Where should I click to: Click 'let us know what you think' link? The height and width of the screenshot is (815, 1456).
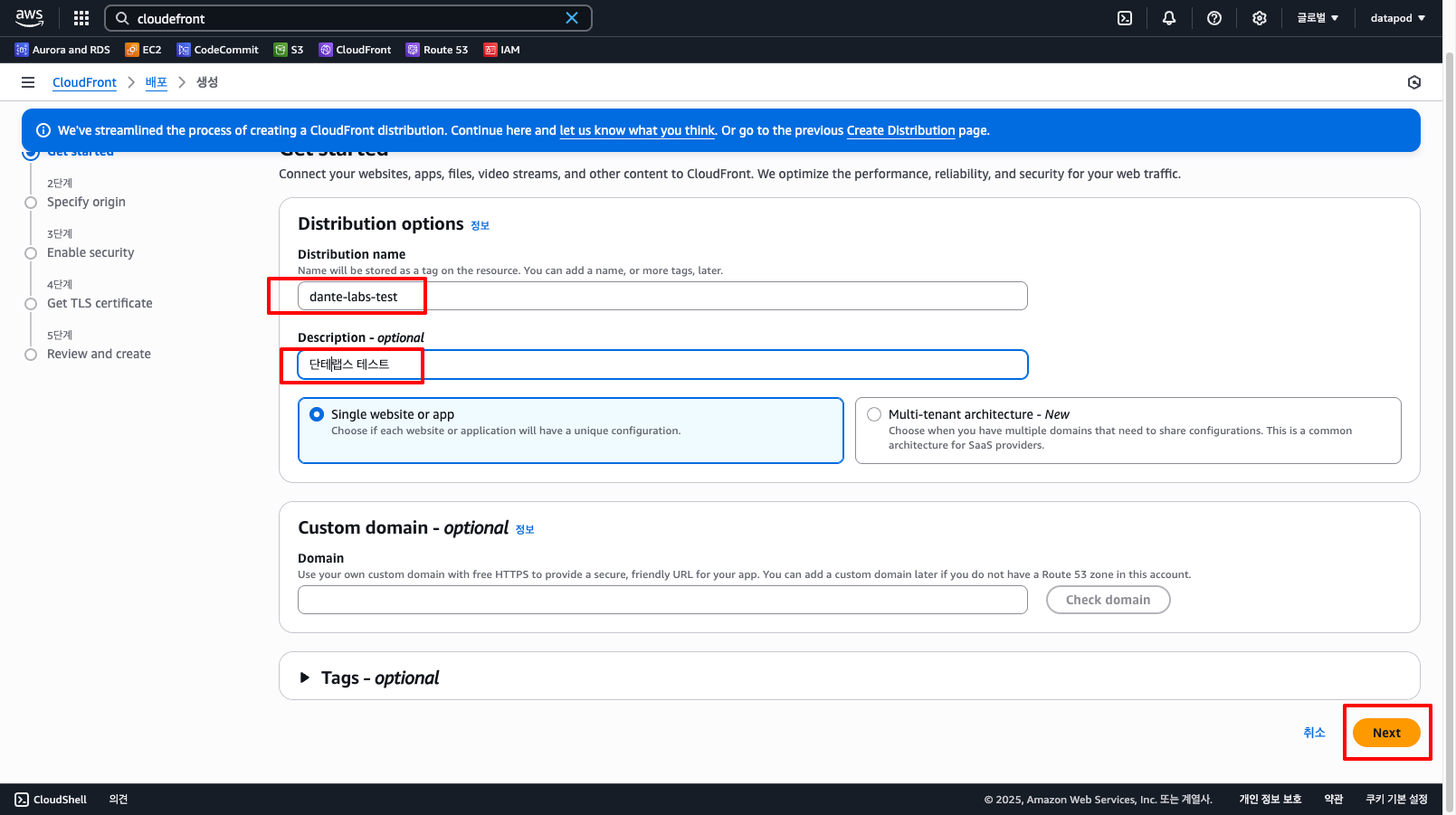637,130
